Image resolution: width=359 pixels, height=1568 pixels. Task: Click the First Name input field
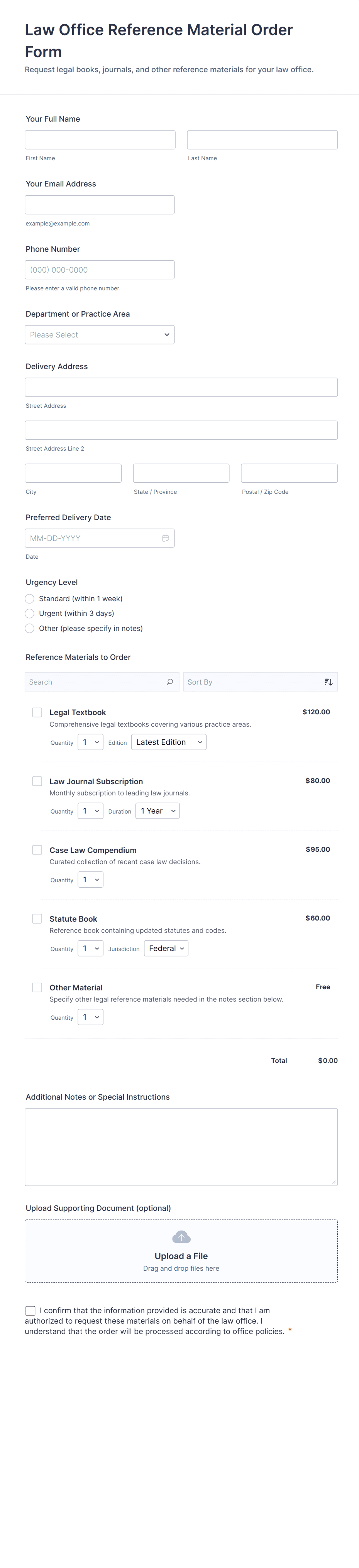point(100,140)
